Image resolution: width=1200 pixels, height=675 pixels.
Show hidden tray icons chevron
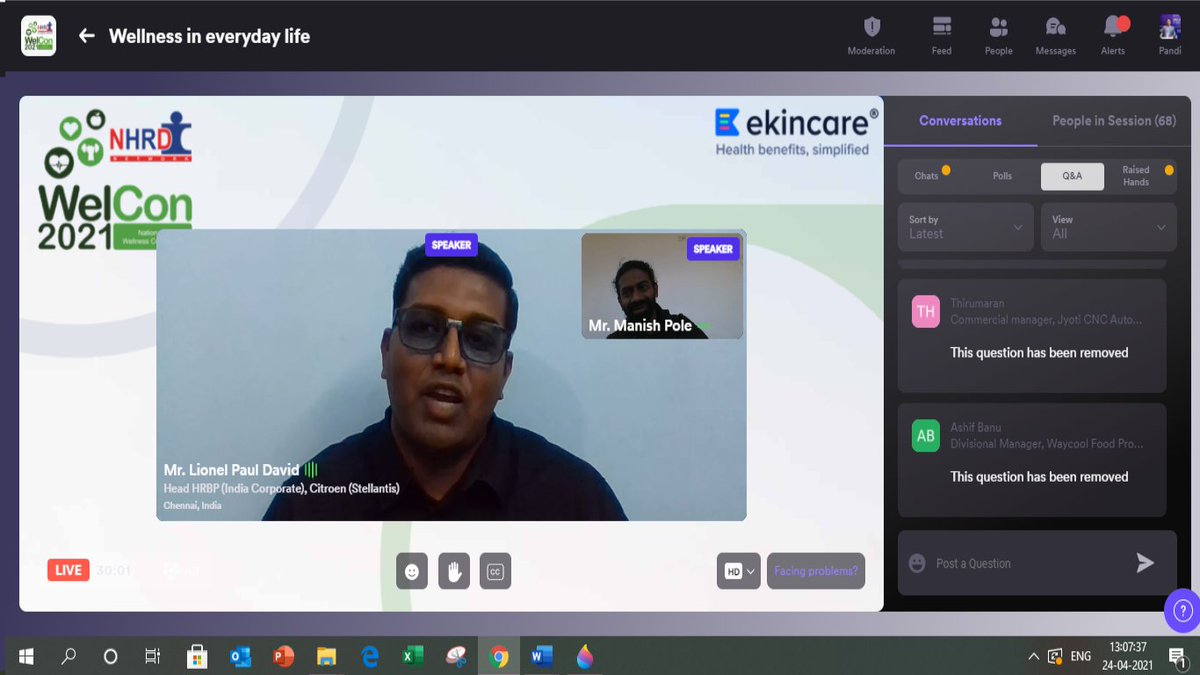tap(1033, 656)
